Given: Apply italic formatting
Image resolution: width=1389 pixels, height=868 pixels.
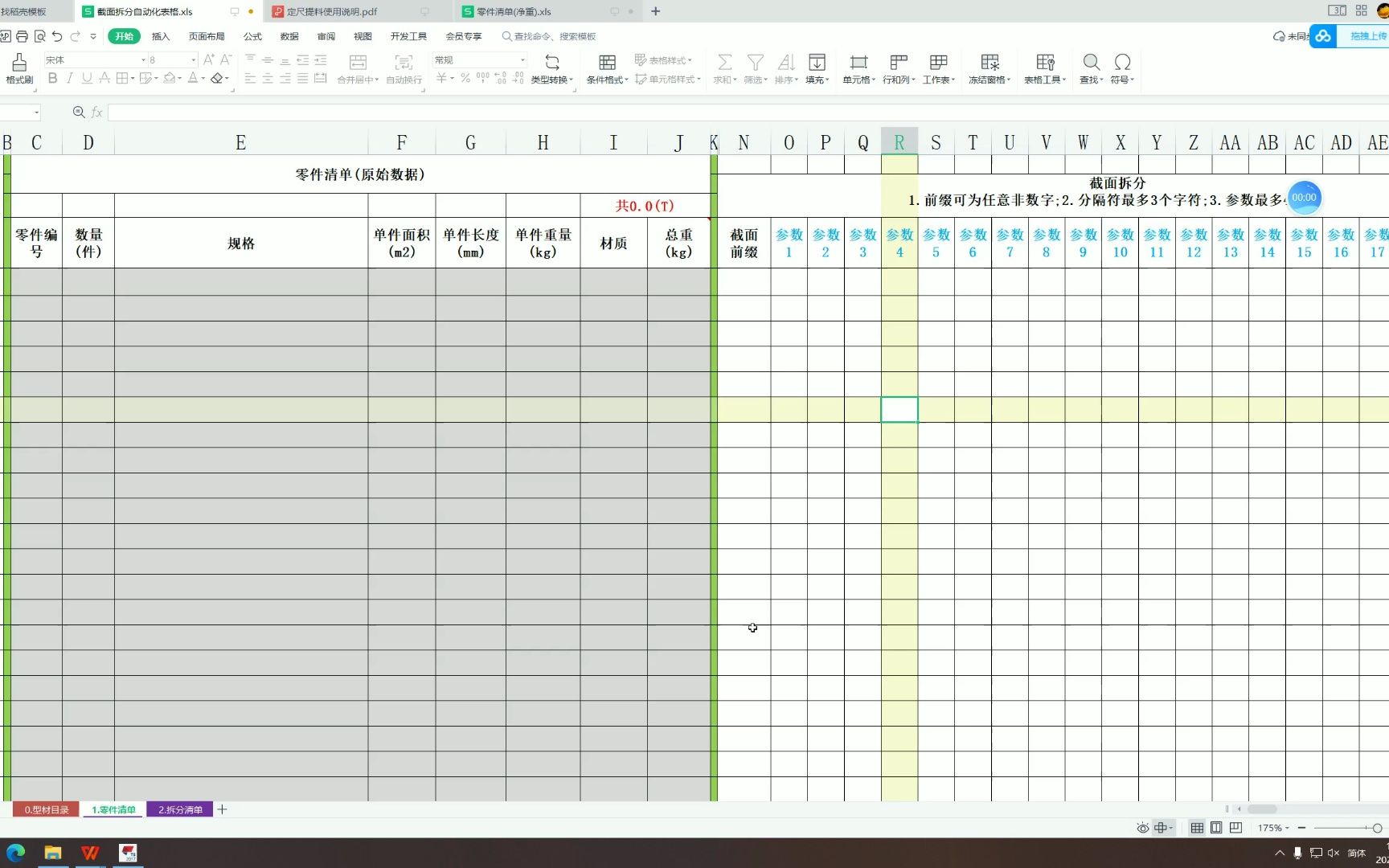Looking at the screenshot, I should [x=70, y=78].
